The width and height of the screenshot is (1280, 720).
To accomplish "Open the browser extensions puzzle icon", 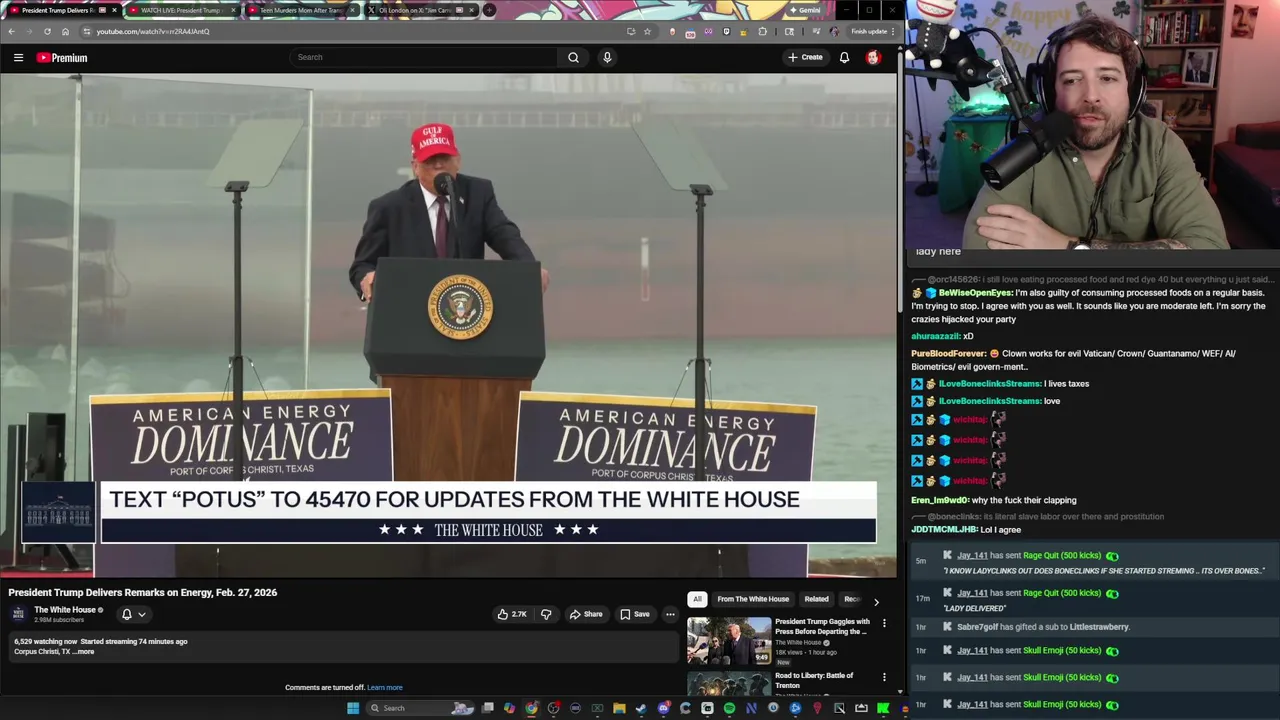I will point(763,31).
